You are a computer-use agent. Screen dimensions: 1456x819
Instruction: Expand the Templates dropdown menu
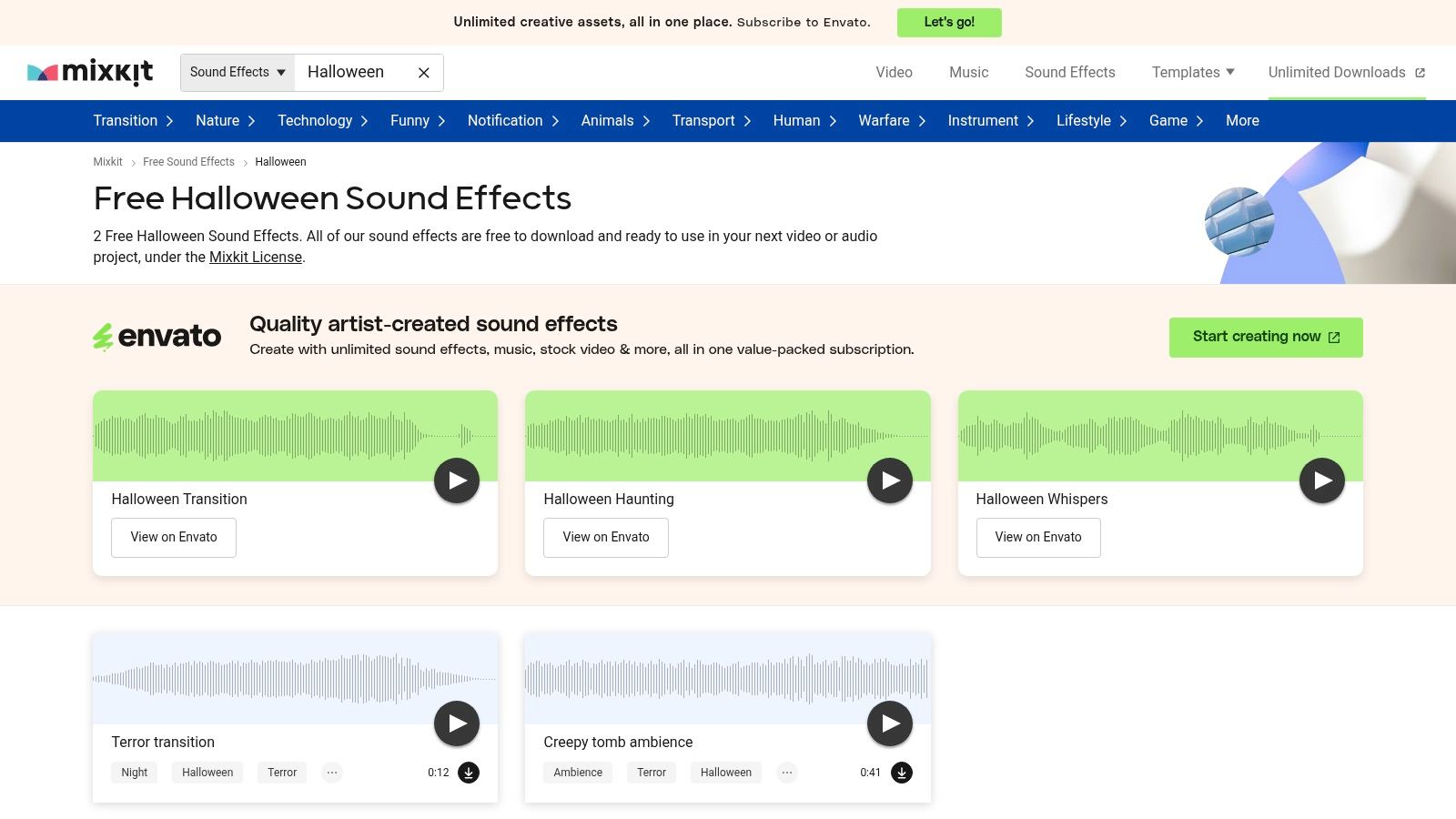1192,72
